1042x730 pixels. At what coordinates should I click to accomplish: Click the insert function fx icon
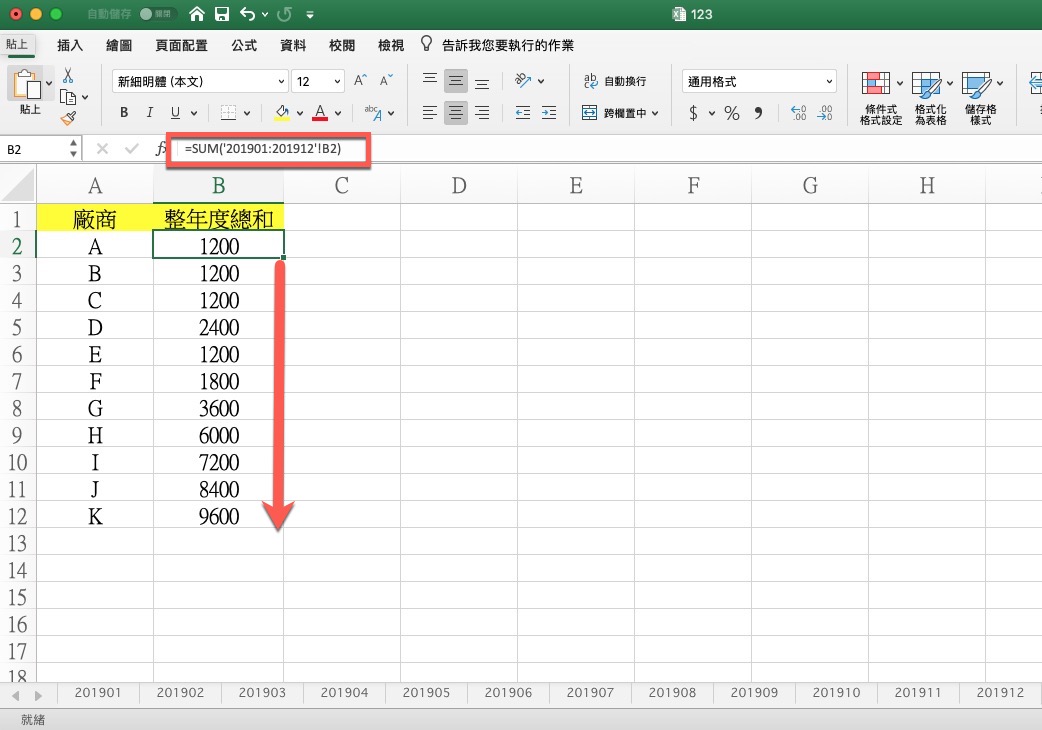tap(161, 149)
